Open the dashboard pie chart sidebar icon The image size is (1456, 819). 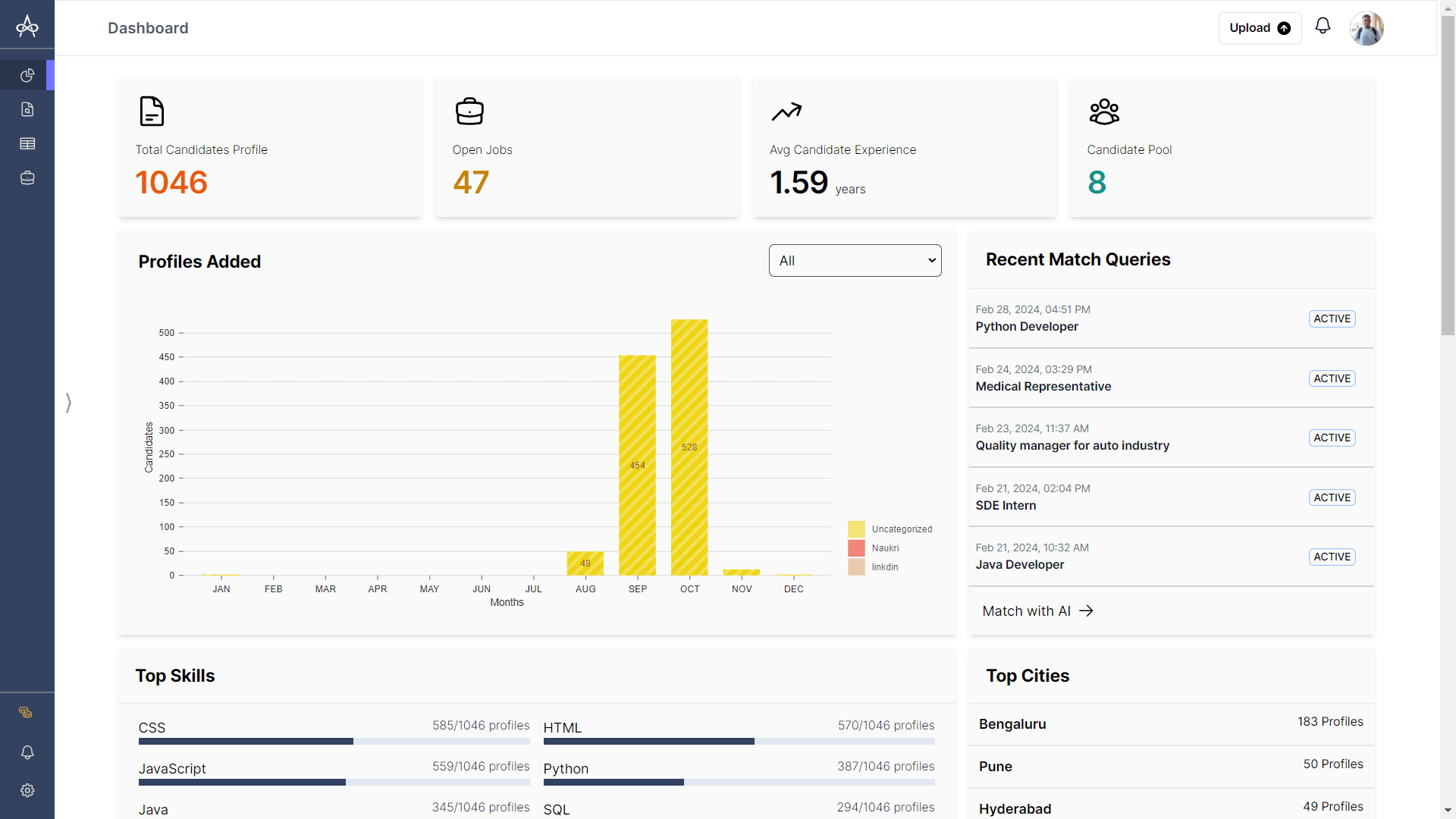(x=27, y=75)
